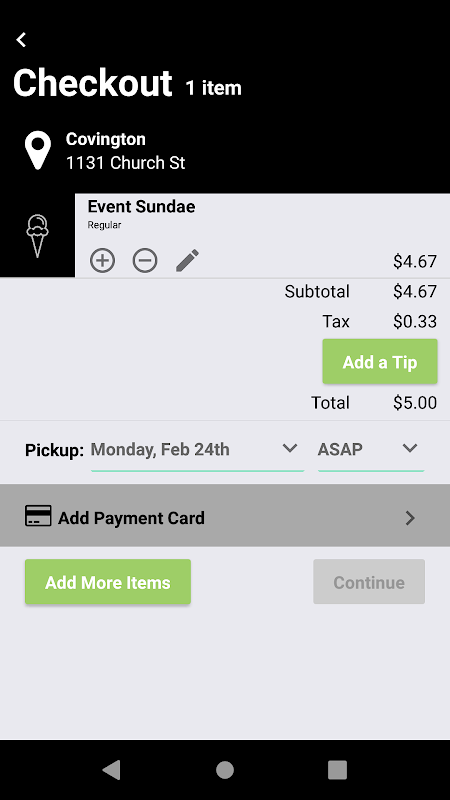Image resolution: width=450 pixels, height=800 pixels.
Task: Open recent apps with the square button
Action: (337, 769)
